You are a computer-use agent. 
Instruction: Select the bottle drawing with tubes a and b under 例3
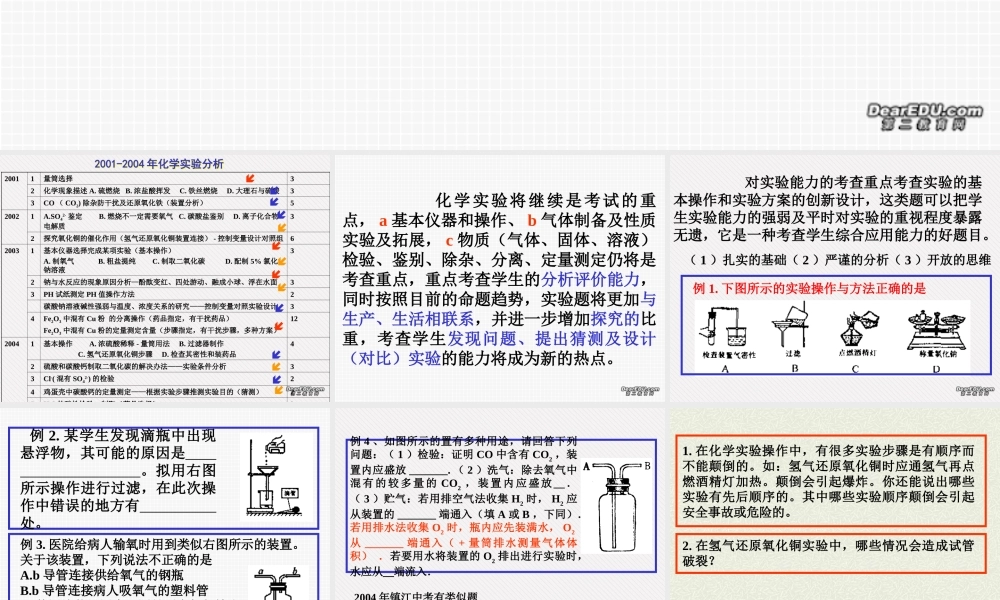click(x=277, y=583)
